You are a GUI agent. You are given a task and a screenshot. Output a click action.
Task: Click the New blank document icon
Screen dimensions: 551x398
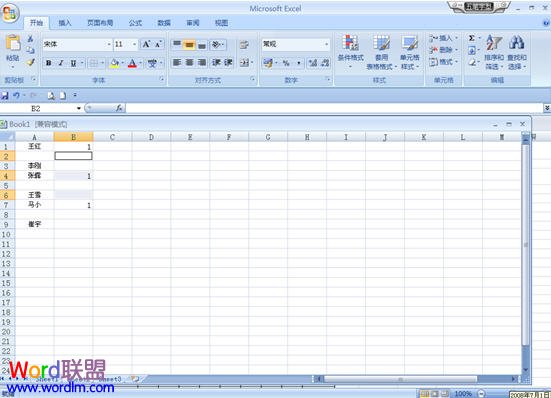pos(63,96)
